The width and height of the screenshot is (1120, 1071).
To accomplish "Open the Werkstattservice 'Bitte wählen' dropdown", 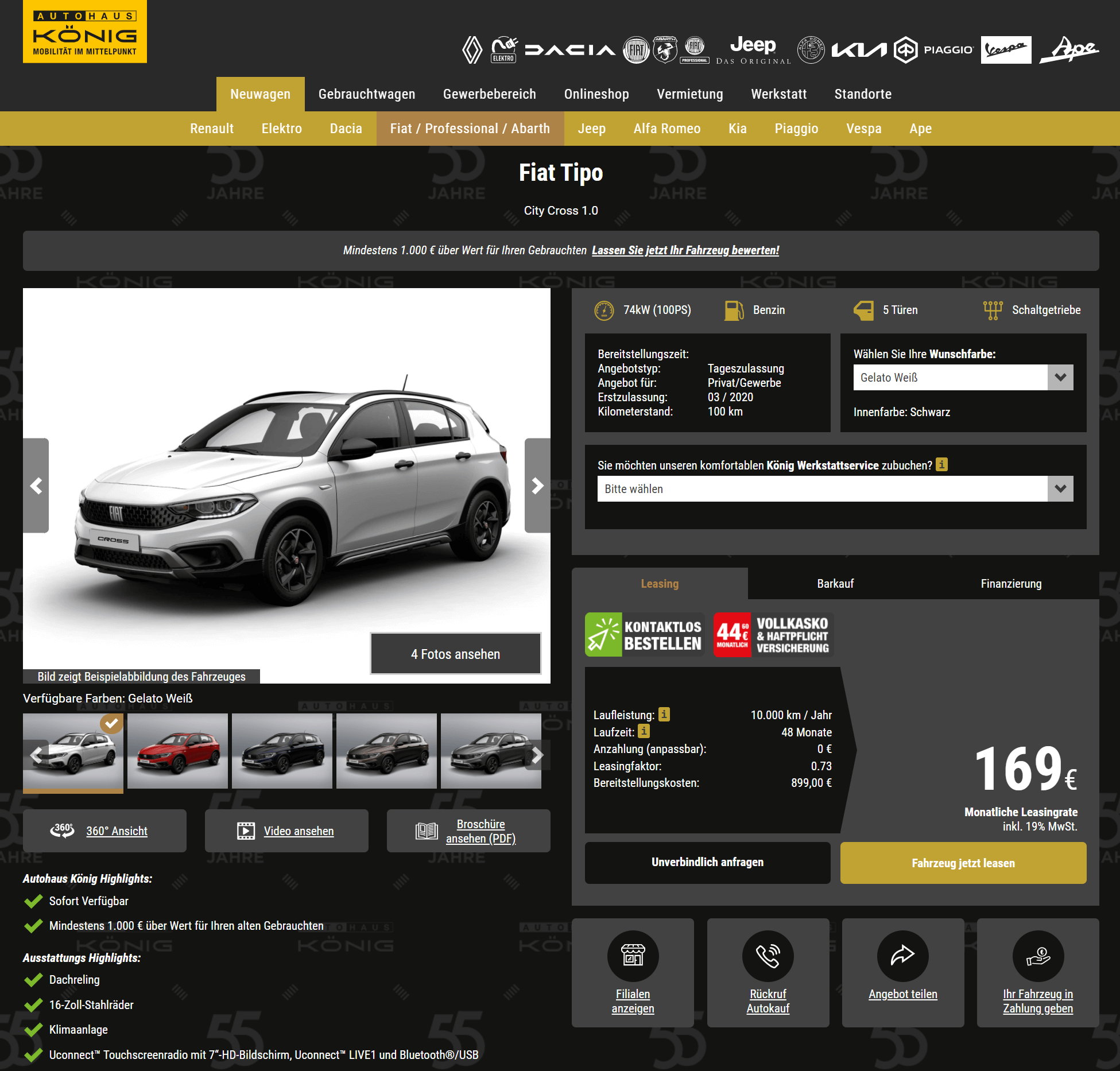I will pyautogui.click(x=835, y=489).
